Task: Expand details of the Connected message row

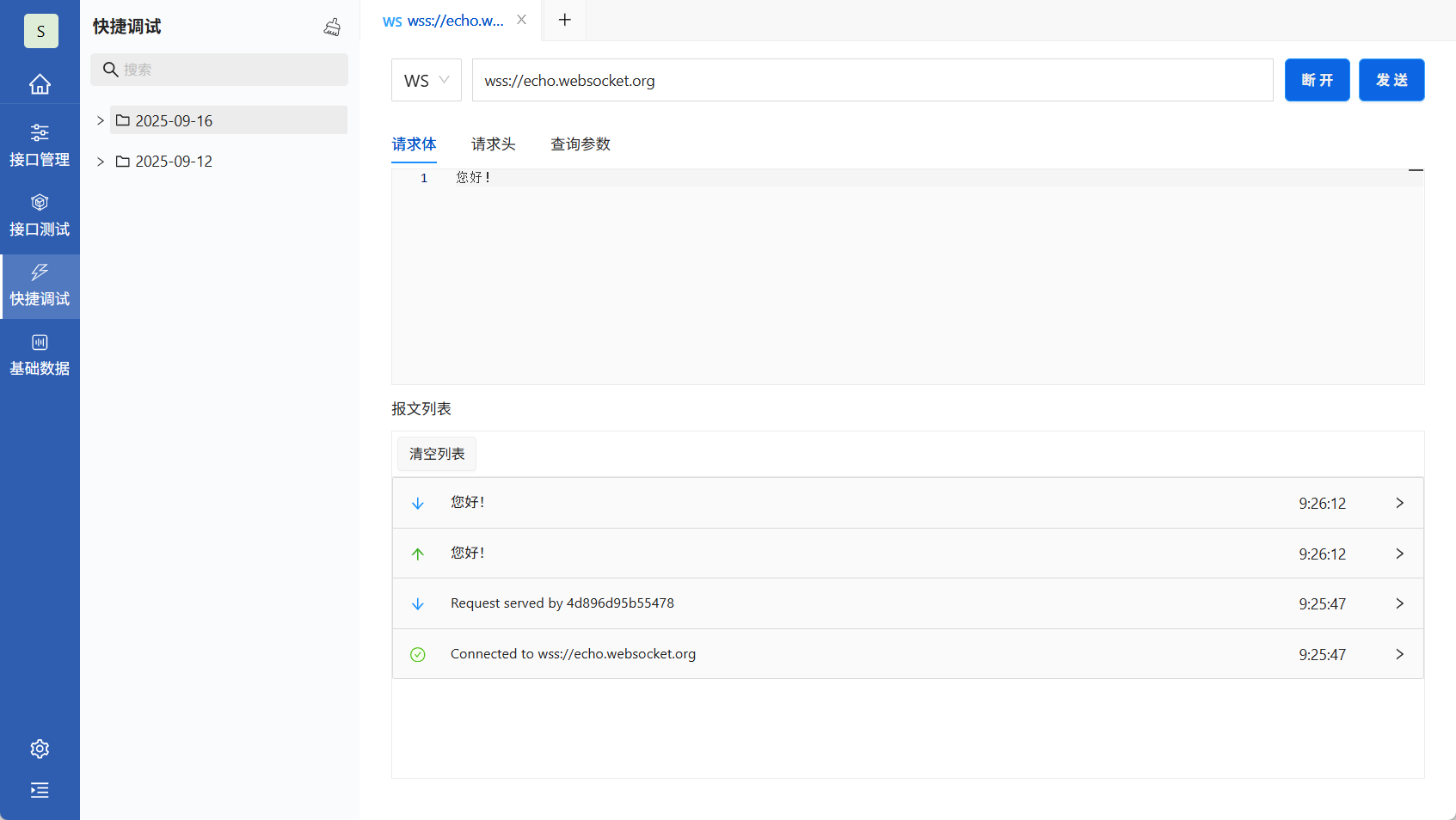Action: point(1400,654)
